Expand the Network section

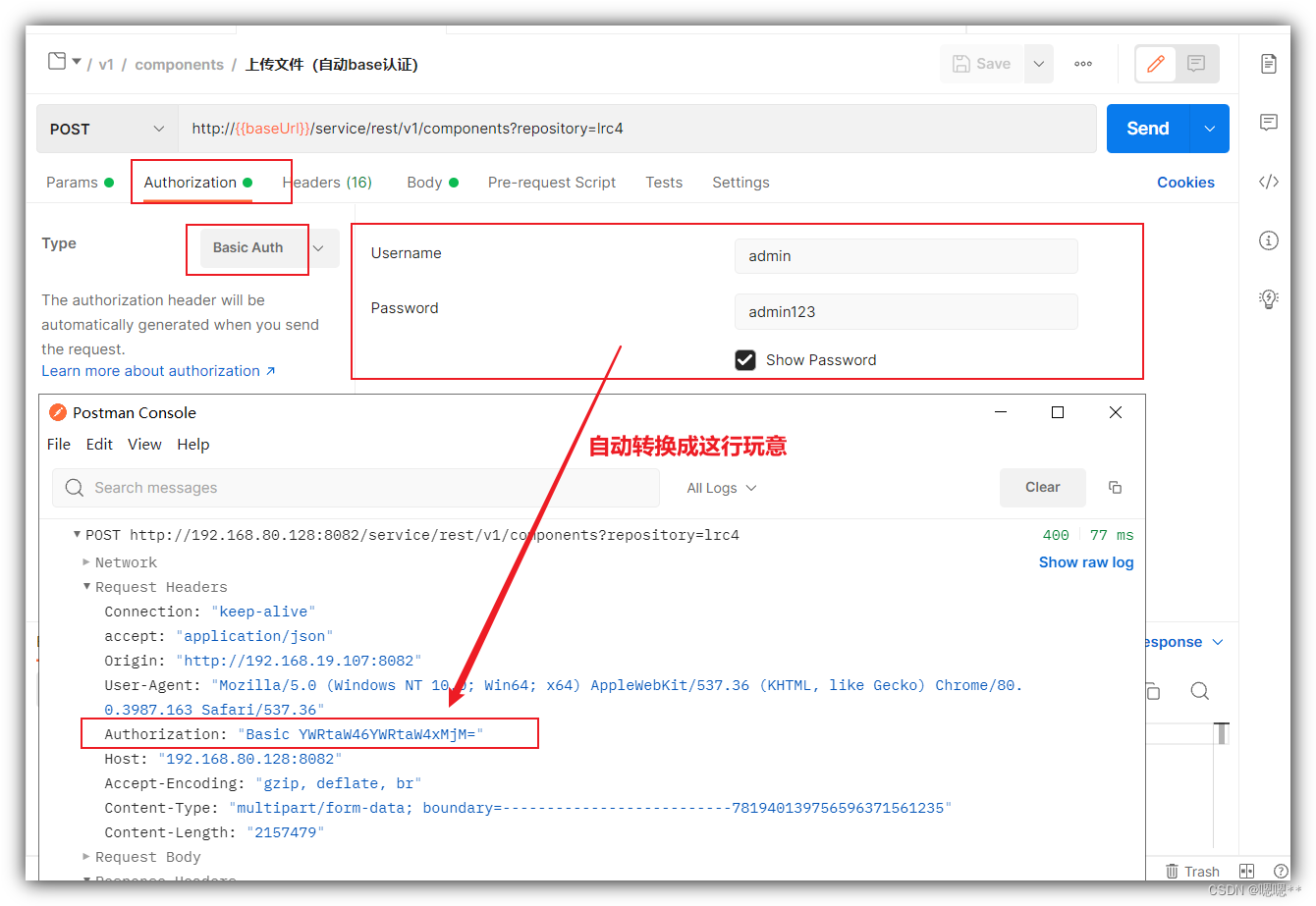pyautogui.click(x=86, y=562)
